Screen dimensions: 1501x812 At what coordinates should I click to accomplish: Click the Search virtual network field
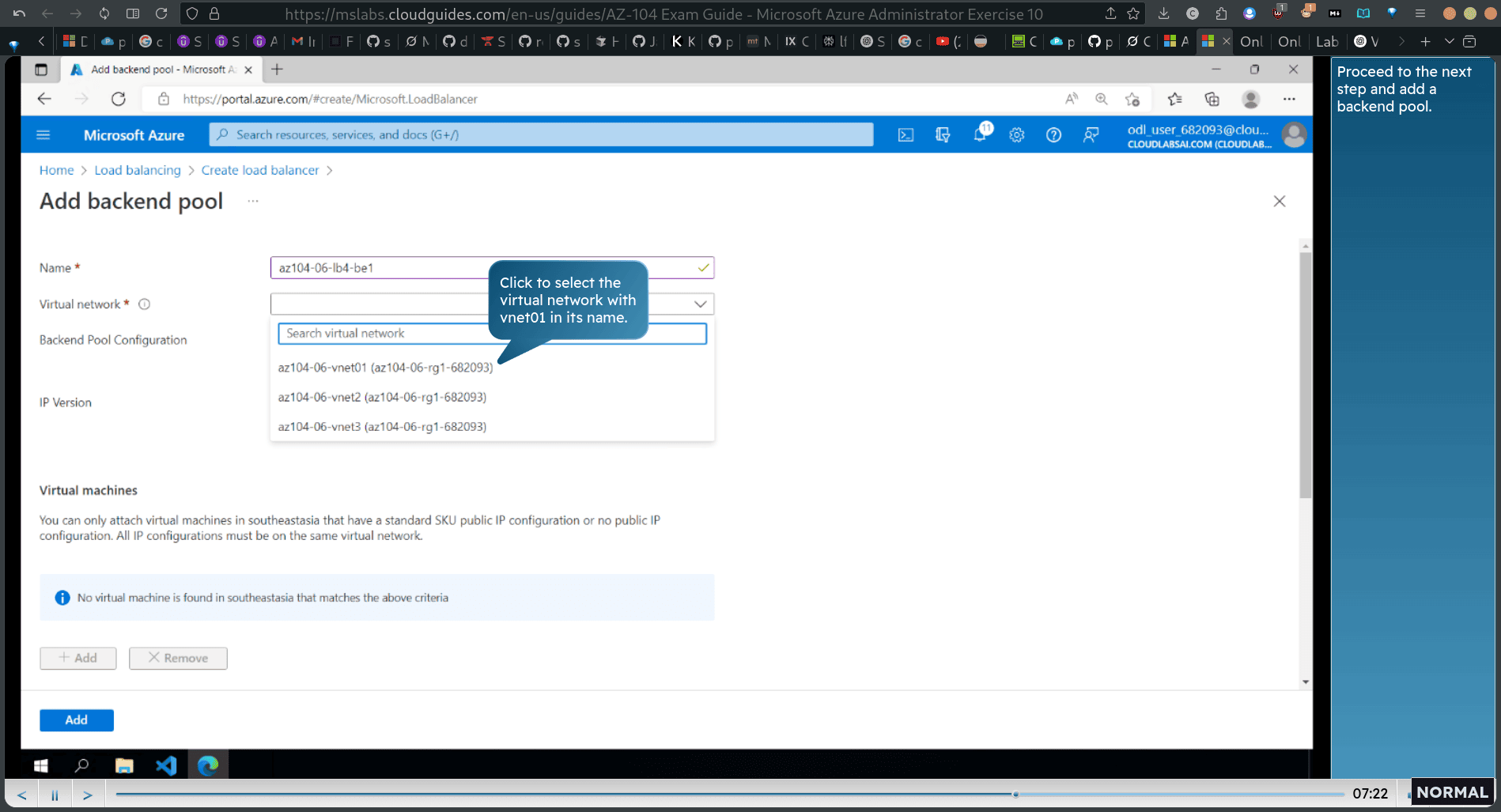(492, 334)
